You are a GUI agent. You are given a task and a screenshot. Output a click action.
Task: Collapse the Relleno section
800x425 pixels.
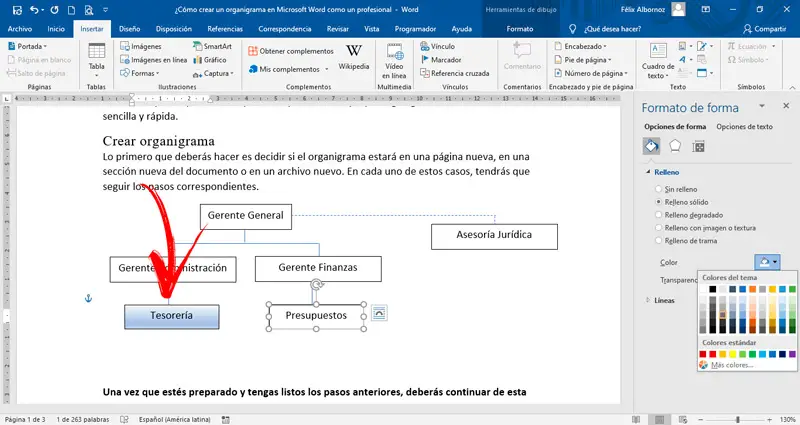click(x=662, y=172)
